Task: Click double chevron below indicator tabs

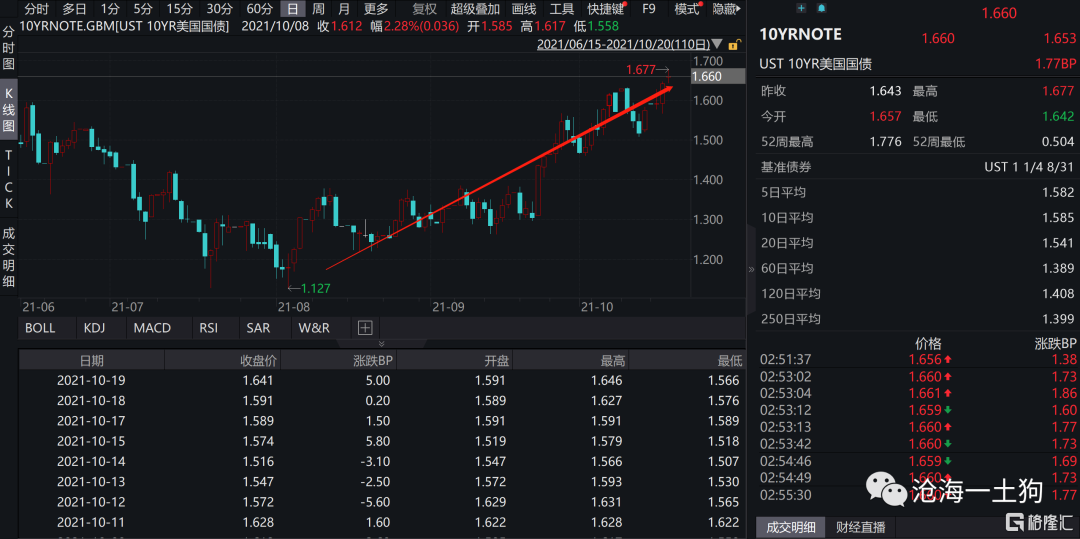Action: click(381, 344)
